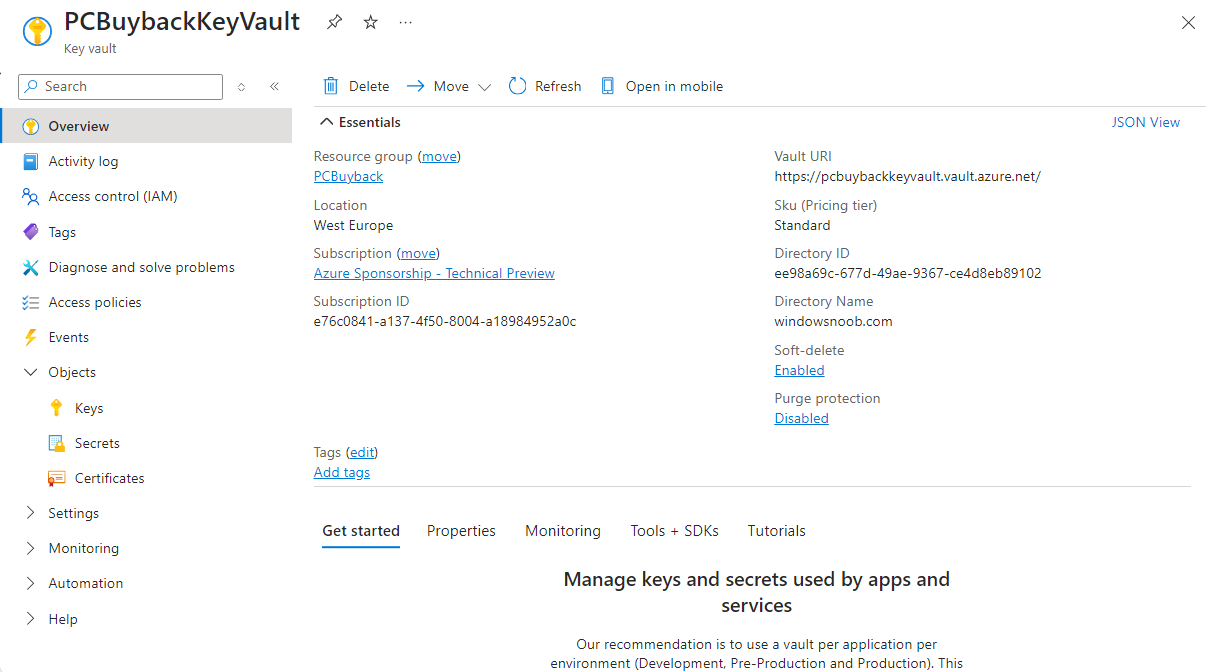Image resolution: width=1208 pixels, height=672 pixels.
Task: Close the key vault blade
Action: (1188, 23)
